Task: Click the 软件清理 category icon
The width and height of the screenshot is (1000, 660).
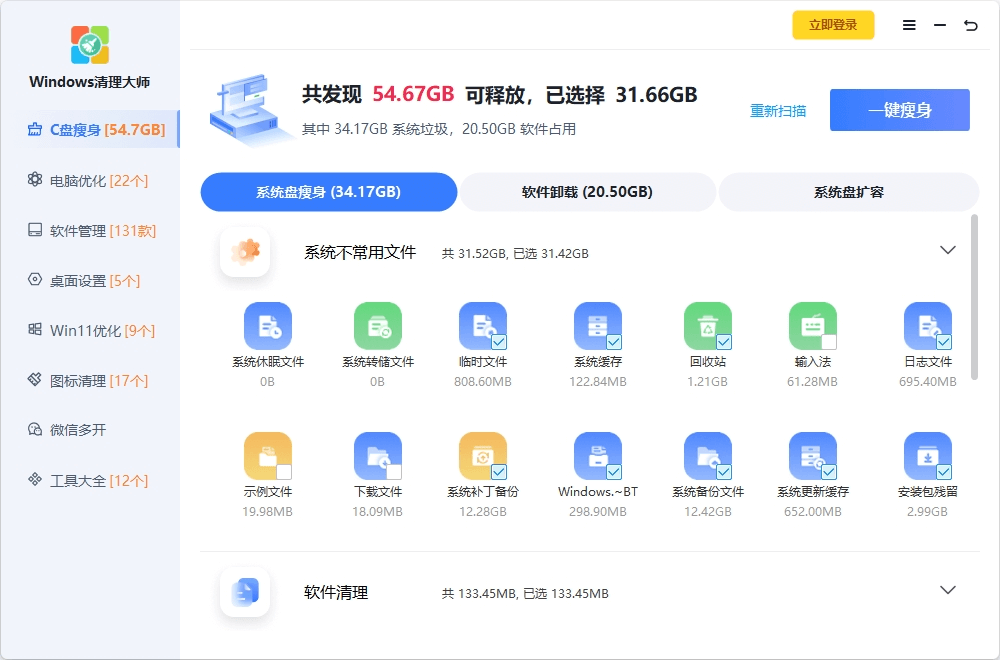Action: click(245, 592)
